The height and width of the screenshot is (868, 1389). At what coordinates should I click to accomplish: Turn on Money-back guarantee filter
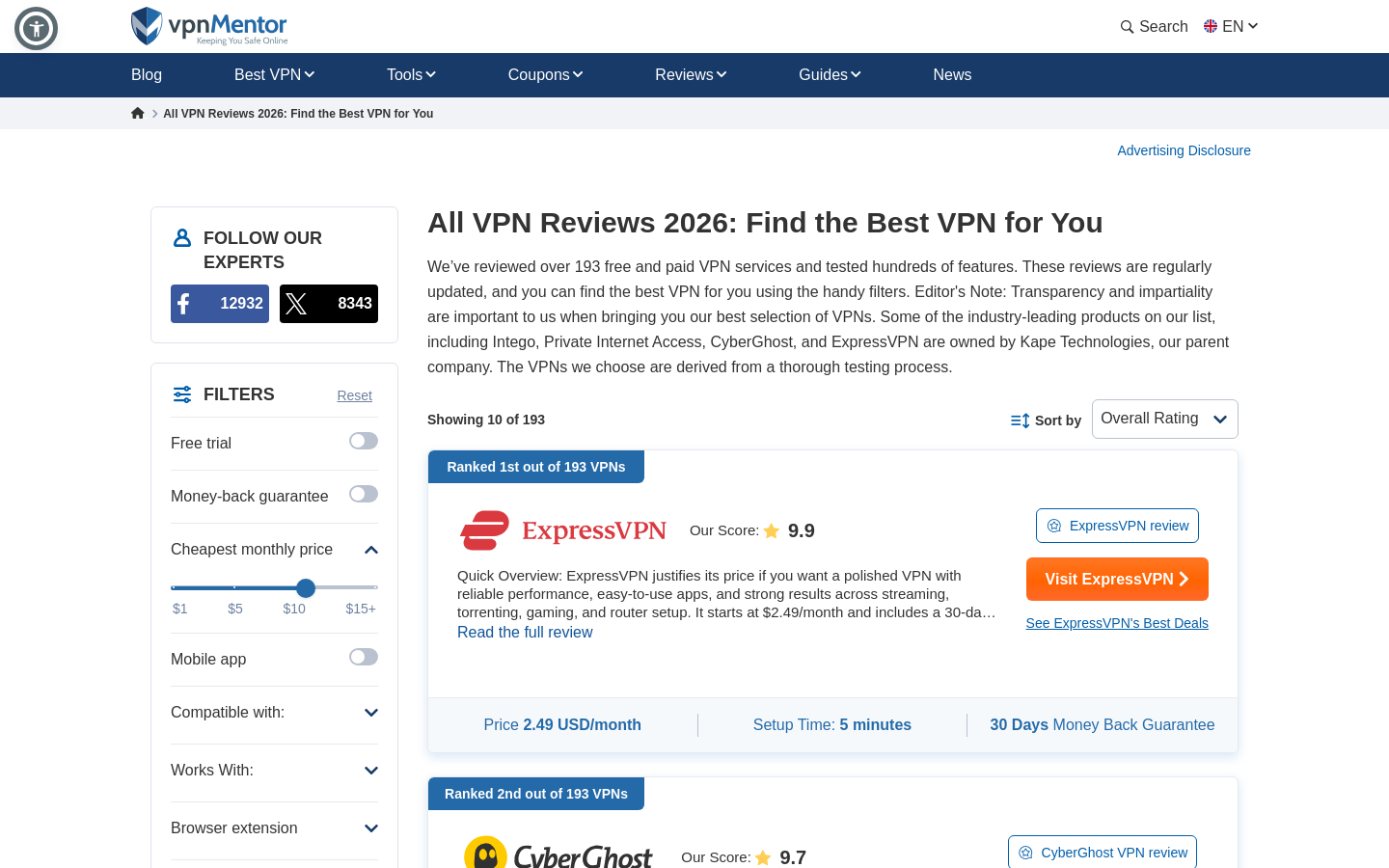[x=364, y=494]
